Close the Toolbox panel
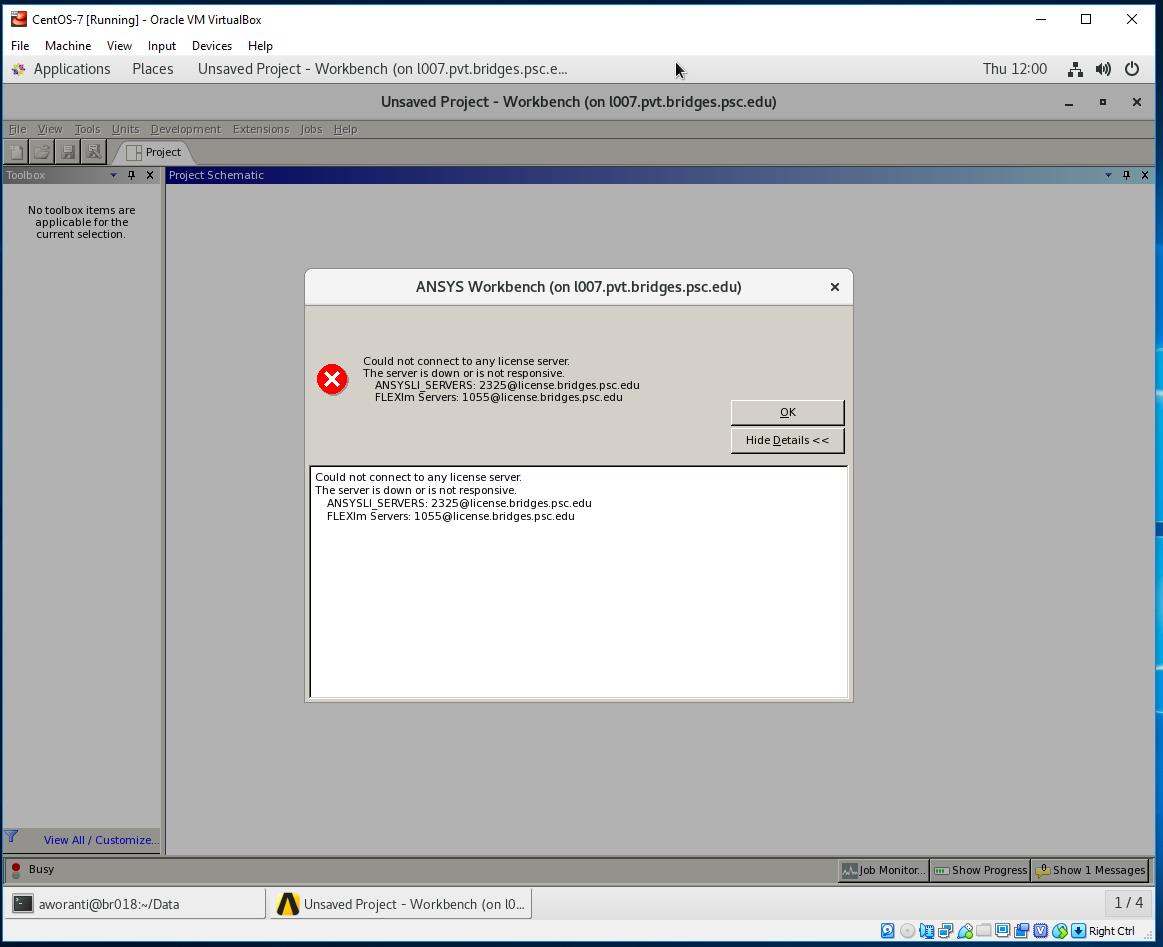The height and width of the screenshot is (947, 1163). click(x=150, y=175)
